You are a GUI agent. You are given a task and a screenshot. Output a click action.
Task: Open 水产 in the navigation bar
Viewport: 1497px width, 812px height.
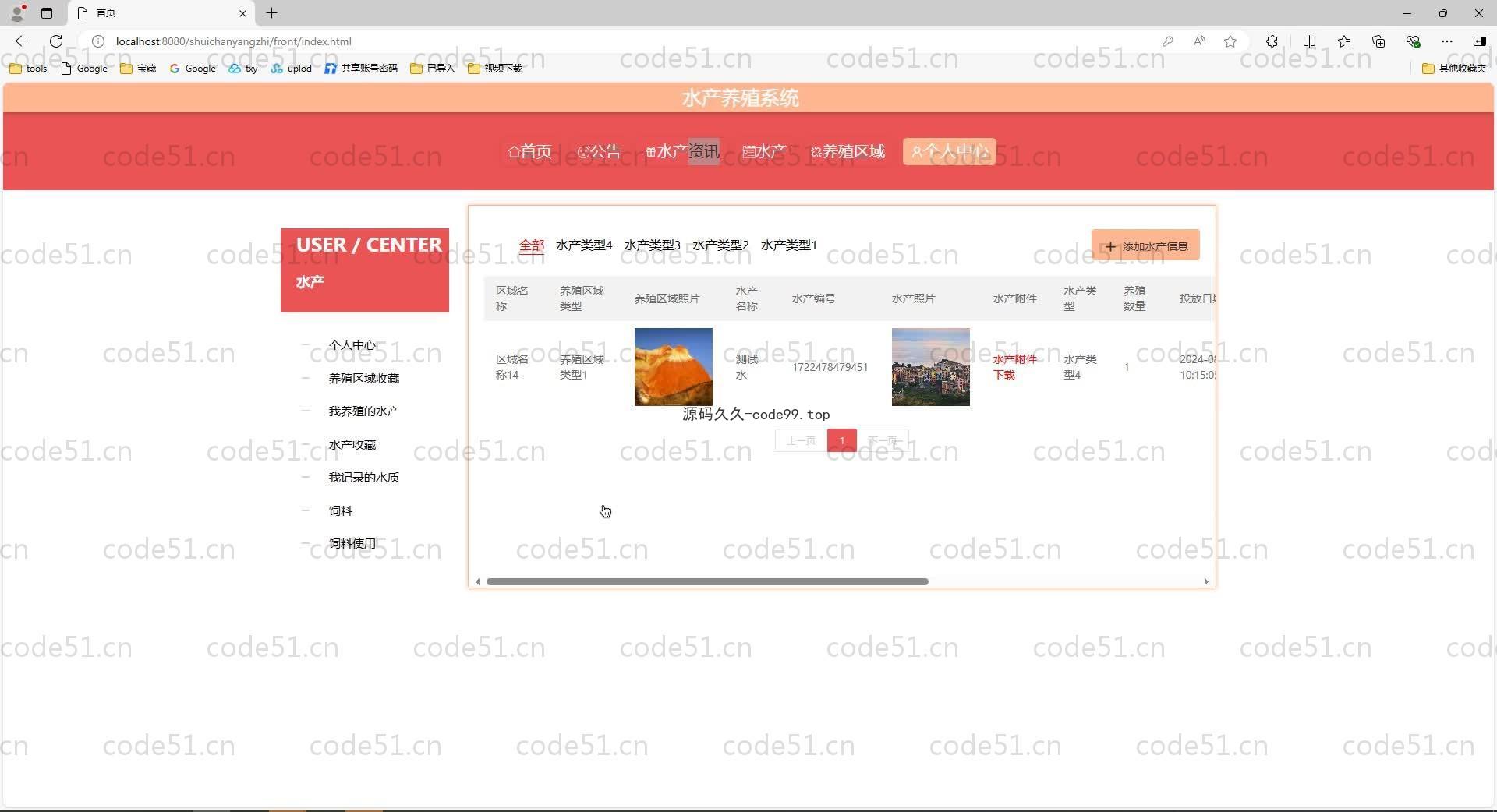764,151
